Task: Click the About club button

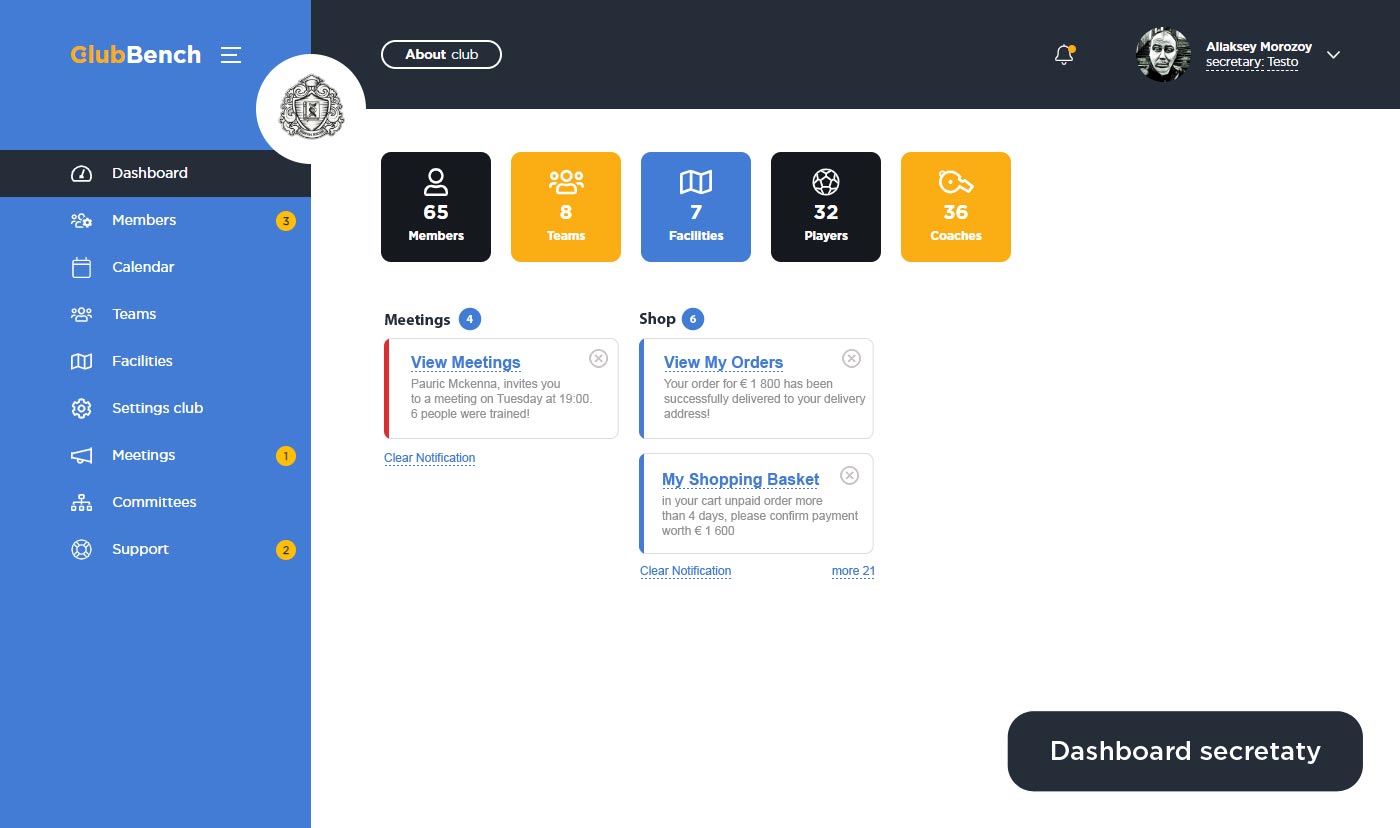Action: (x=441, y=55)
